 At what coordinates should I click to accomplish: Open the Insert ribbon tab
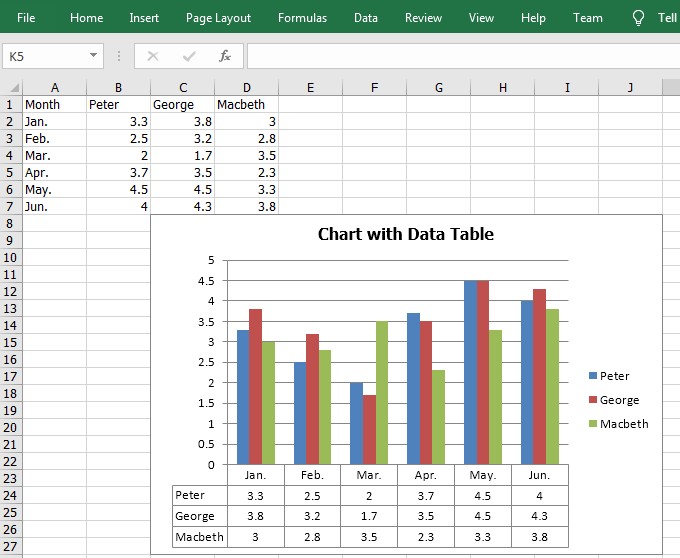[144, 18]
